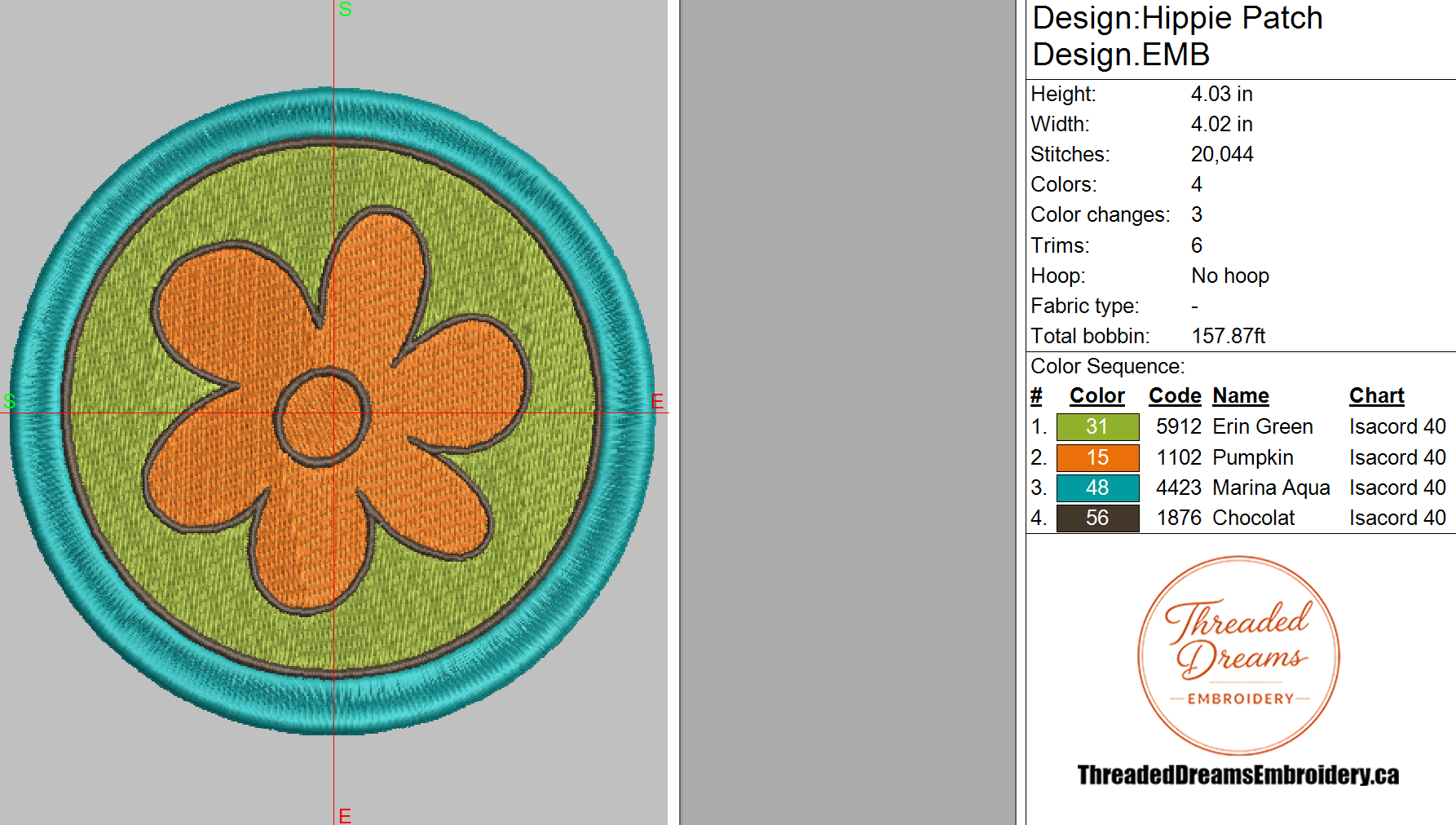Click the Height value 4.03 in
Viewport: 1456px width, 825px height.
1221,94
